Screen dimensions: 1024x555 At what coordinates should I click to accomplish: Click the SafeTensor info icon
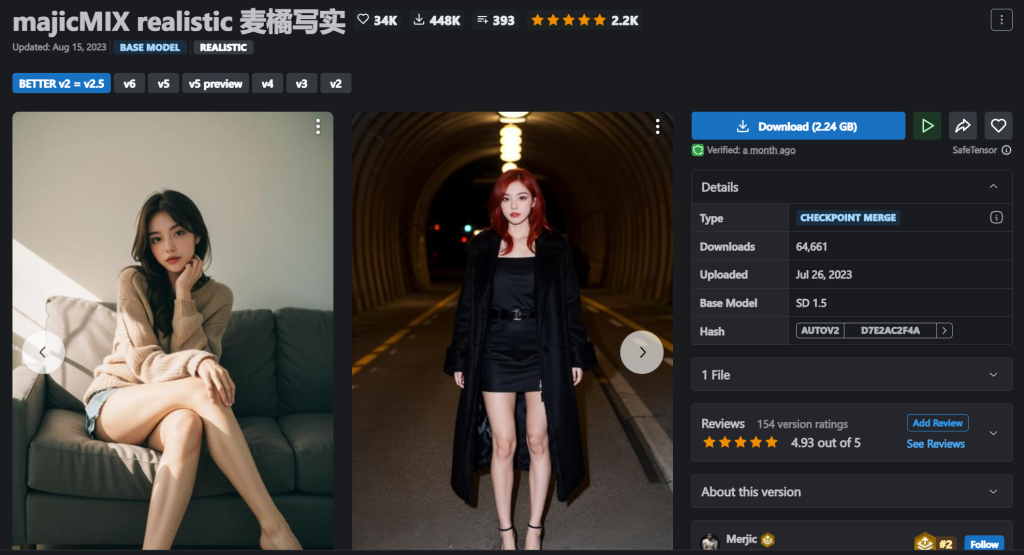tap(1006, 150)
